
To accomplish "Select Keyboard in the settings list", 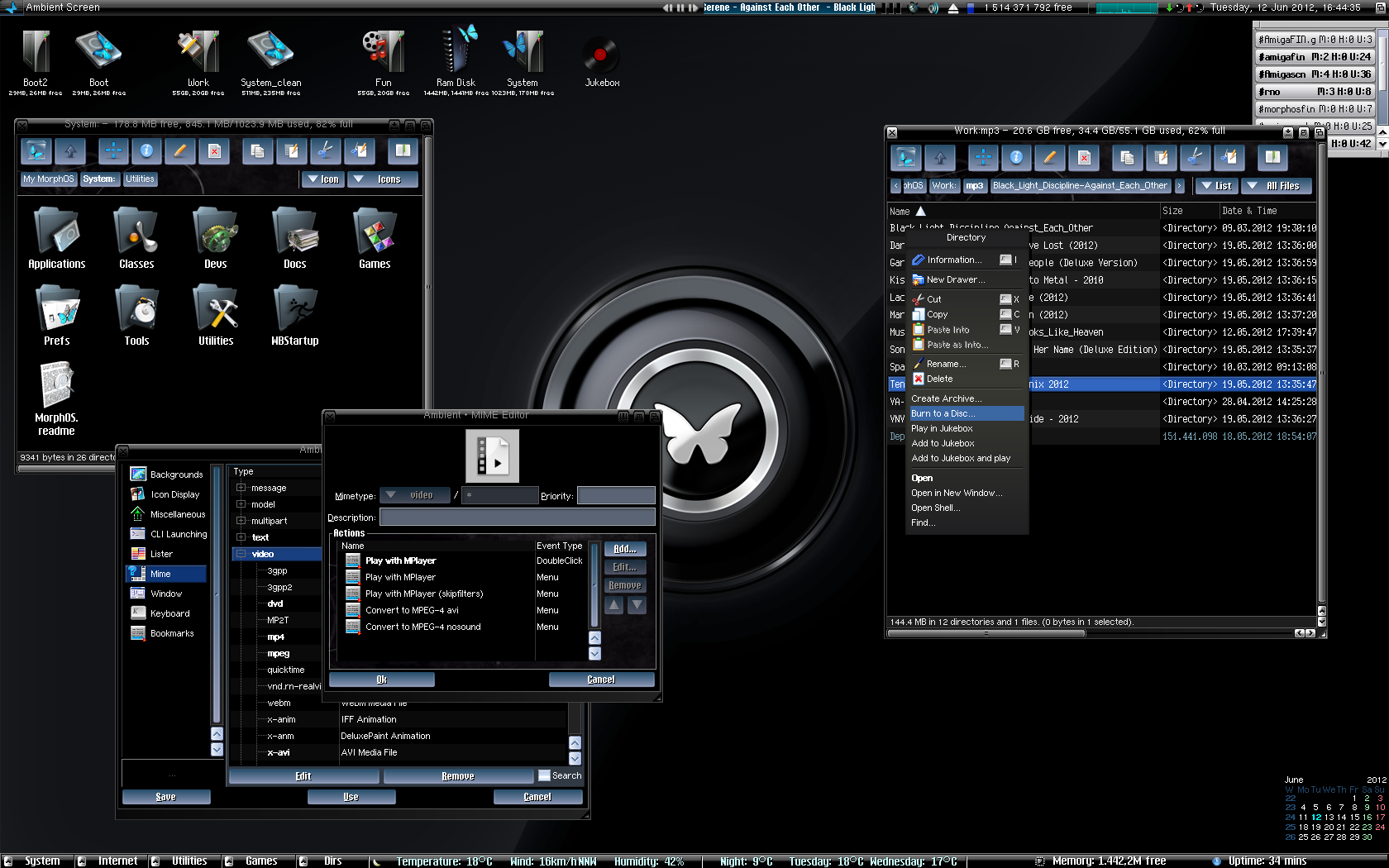I will (170, 613).
